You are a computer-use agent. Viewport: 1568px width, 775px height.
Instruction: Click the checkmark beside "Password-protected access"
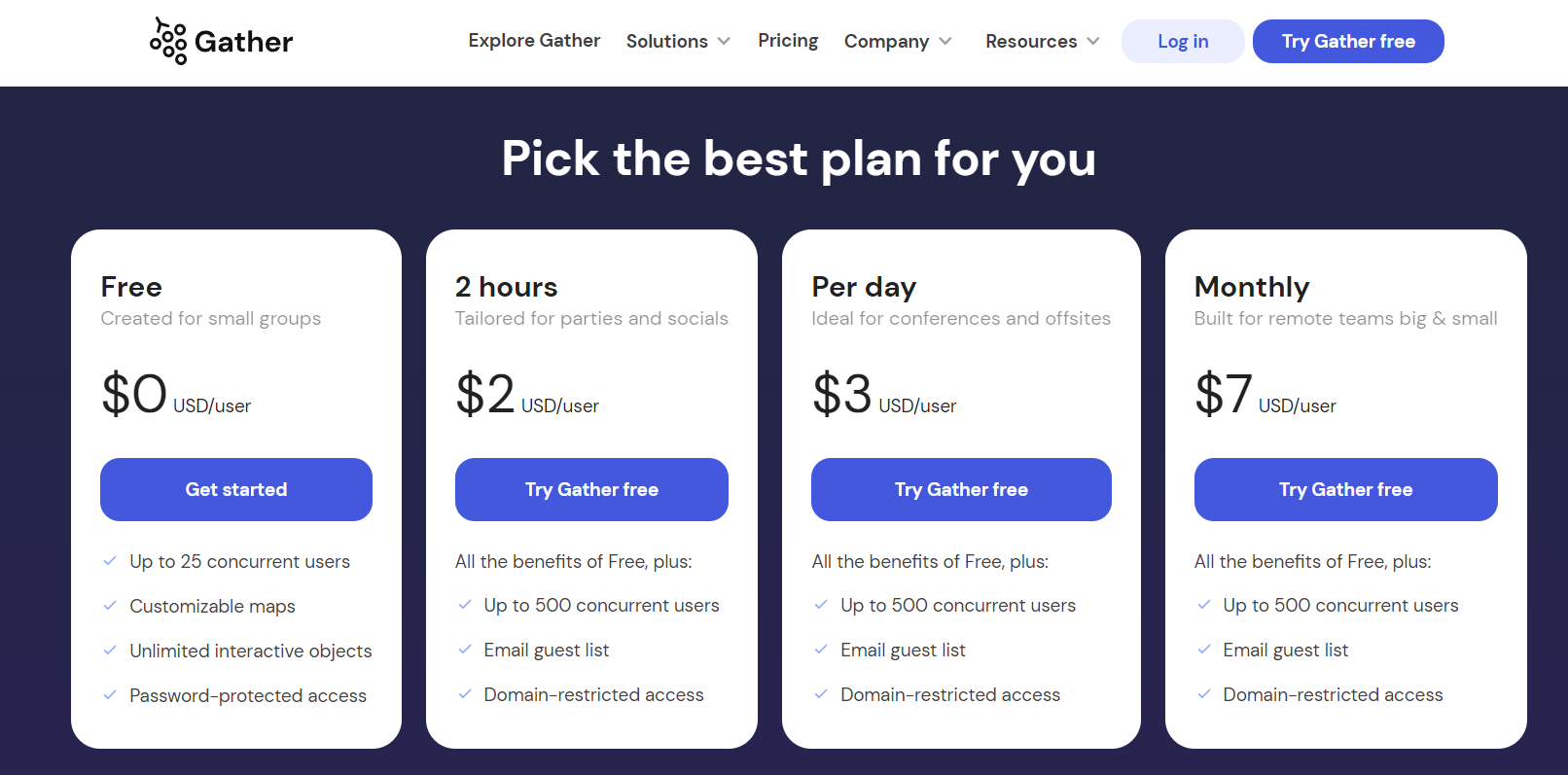[x=109, y=695]
